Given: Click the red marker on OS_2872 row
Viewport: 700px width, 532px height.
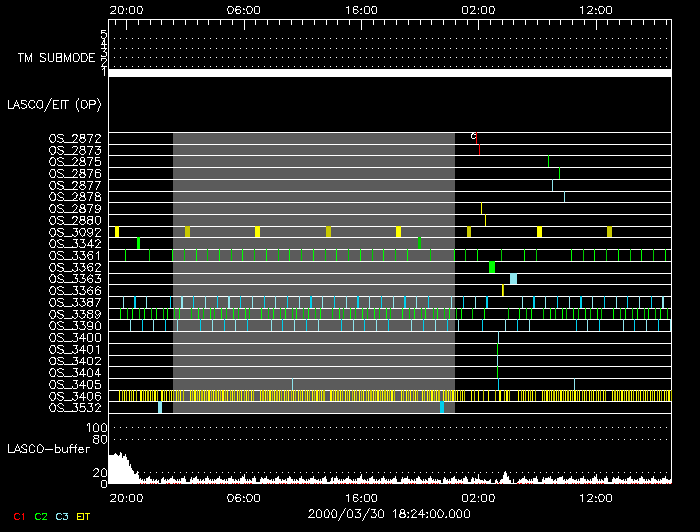Looking at the screenshot, I should pyautogui.click(x=477, y=138).
